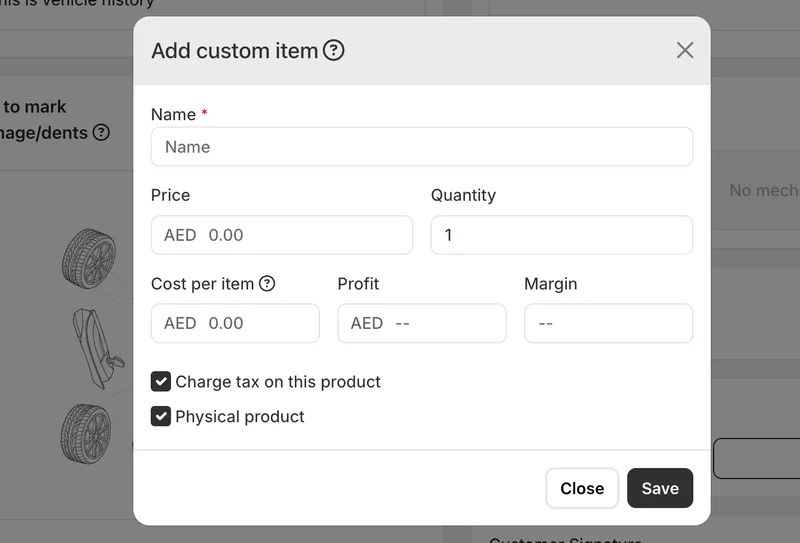Click the "Profit" label text
800x543 pixels.
[x=358, y=284]
